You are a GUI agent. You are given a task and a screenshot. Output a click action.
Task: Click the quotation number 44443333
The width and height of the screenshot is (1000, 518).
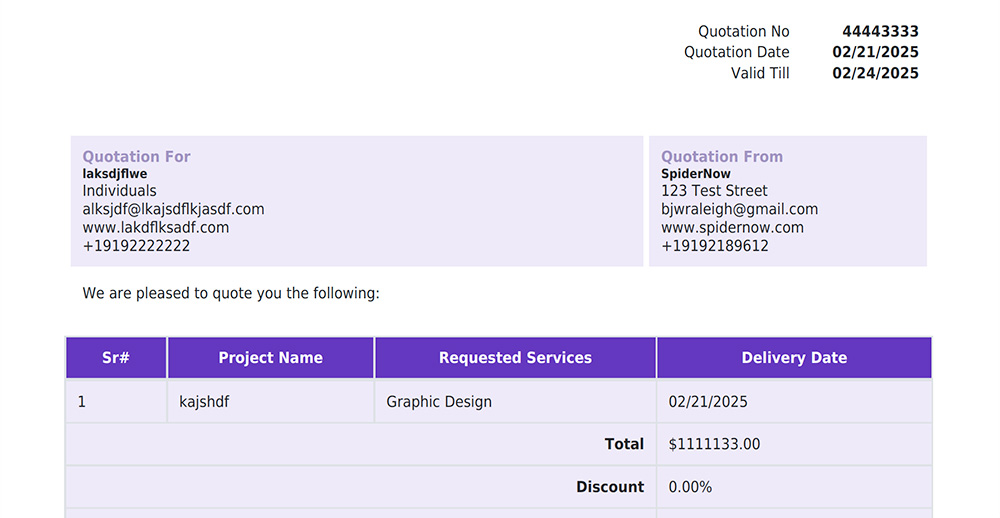tap(880, 31)
